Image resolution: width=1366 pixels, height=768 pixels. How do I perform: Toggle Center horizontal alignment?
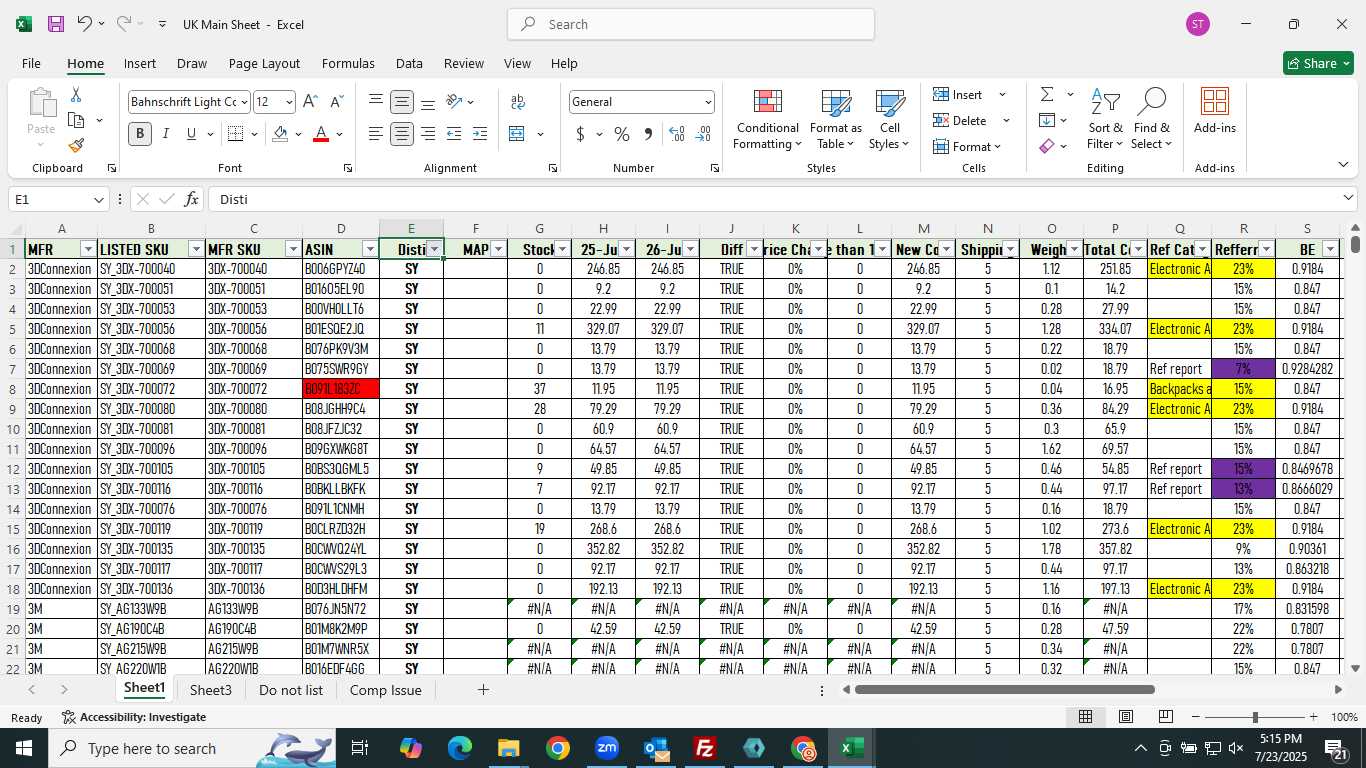402,134
